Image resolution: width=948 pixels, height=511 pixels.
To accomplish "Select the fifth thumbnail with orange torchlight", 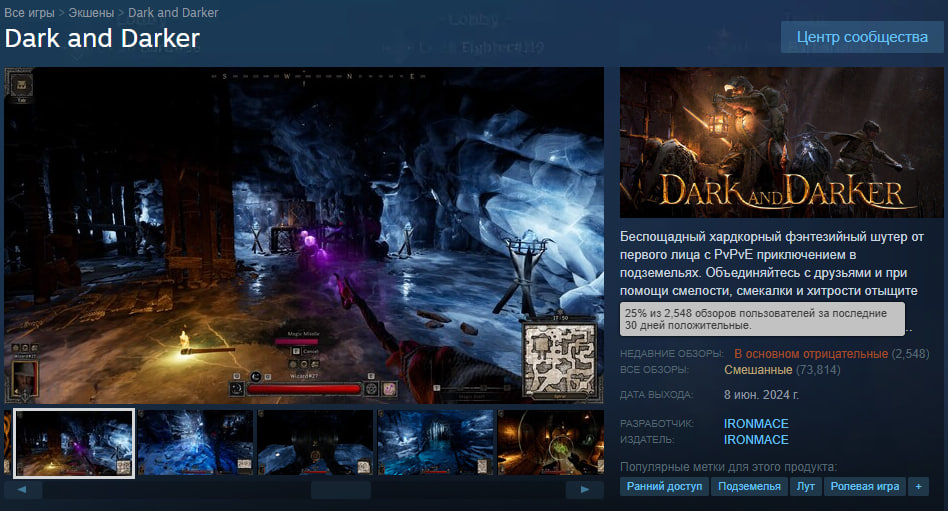I will pyautogui.click(x=550, y=442).
